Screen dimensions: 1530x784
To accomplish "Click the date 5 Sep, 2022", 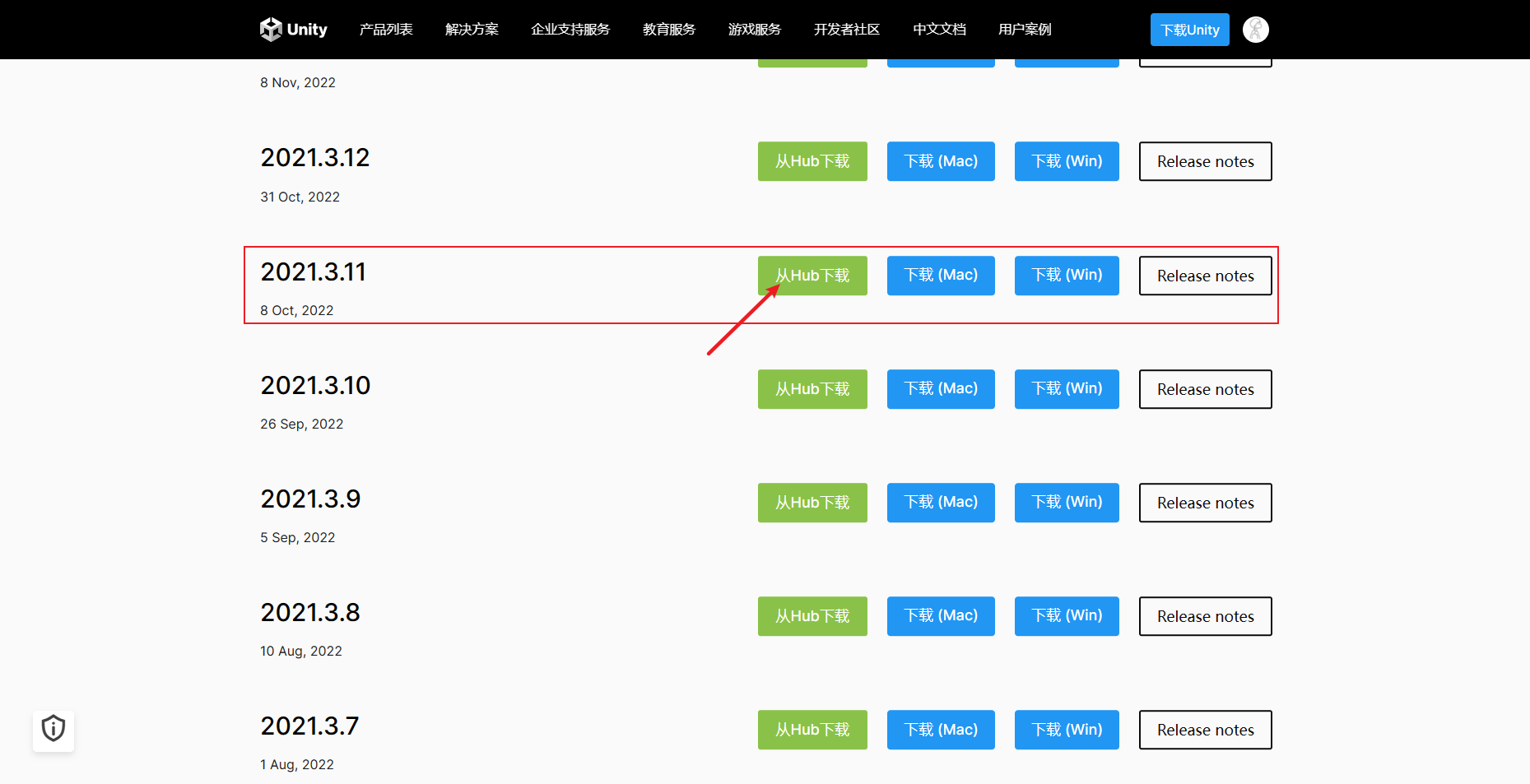I will 297,537.
